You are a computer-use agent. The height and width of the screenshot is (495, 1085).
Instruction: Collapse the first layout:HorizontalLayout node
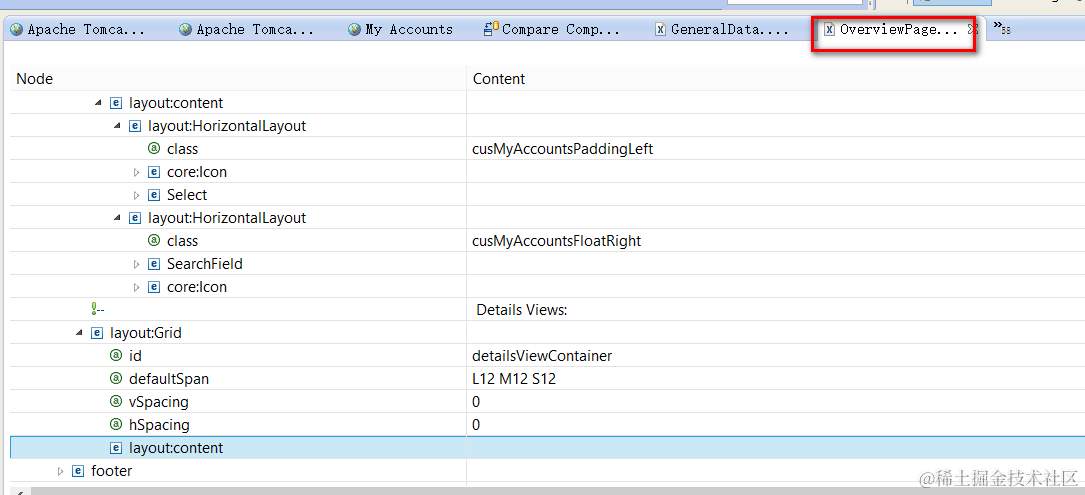click(x=117, y=126)
